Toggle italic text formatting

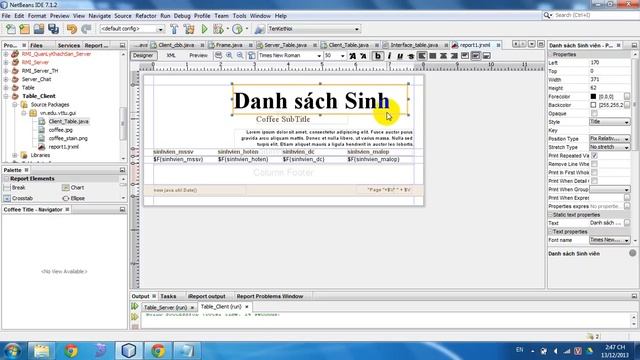click(389, 56)
